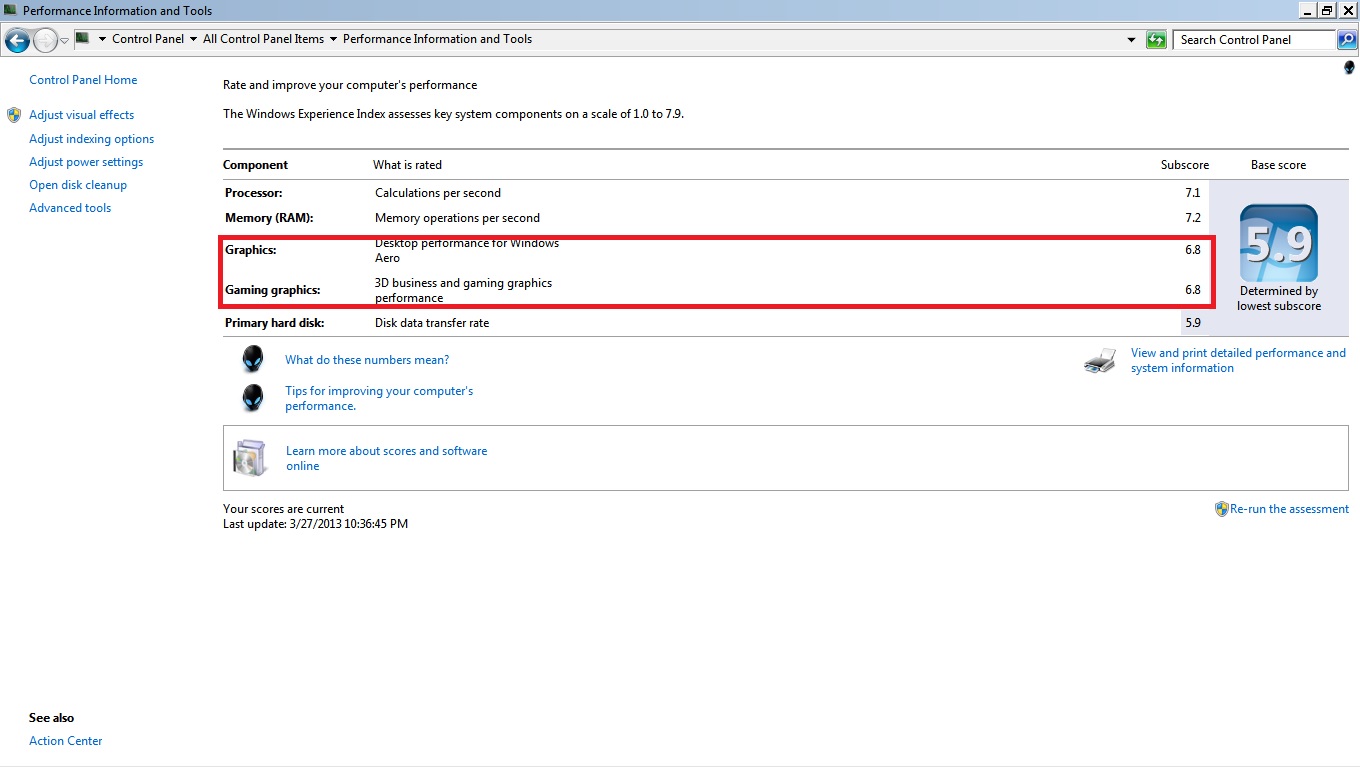Open Adjust power settings
Image resolution: width=1360 pixels, height=768 pixels.
[x=86, y=162]
